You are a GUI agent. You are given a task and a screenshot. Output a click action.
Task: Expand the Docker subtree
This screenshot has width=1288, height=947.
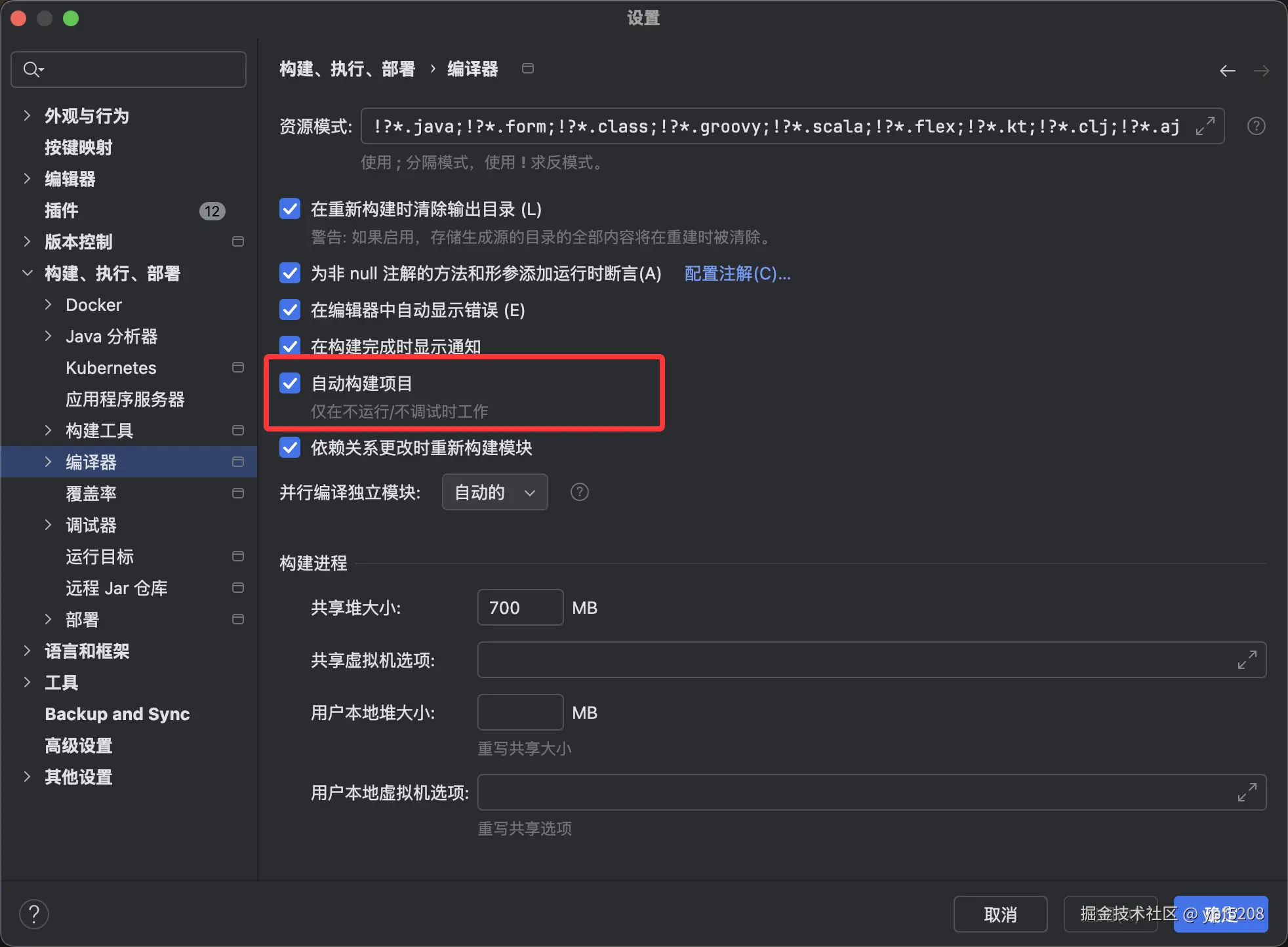pos(48,305)
